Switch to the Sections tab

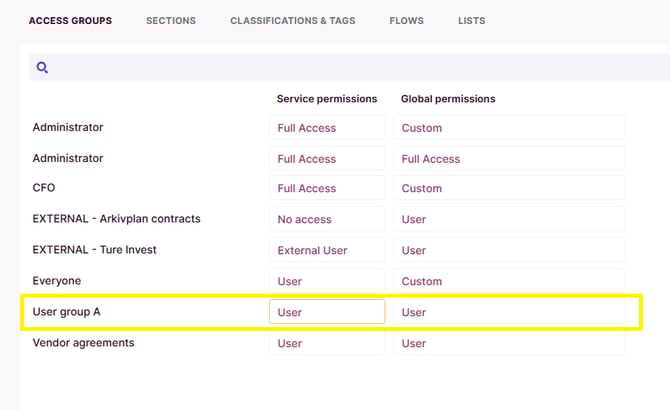171,20
